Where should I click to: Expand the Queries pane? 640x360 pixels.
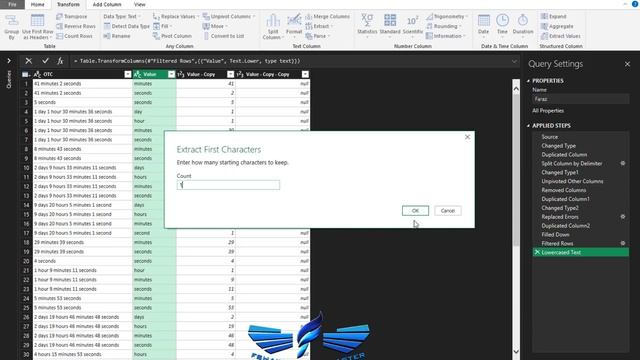[x=9, y=61]
